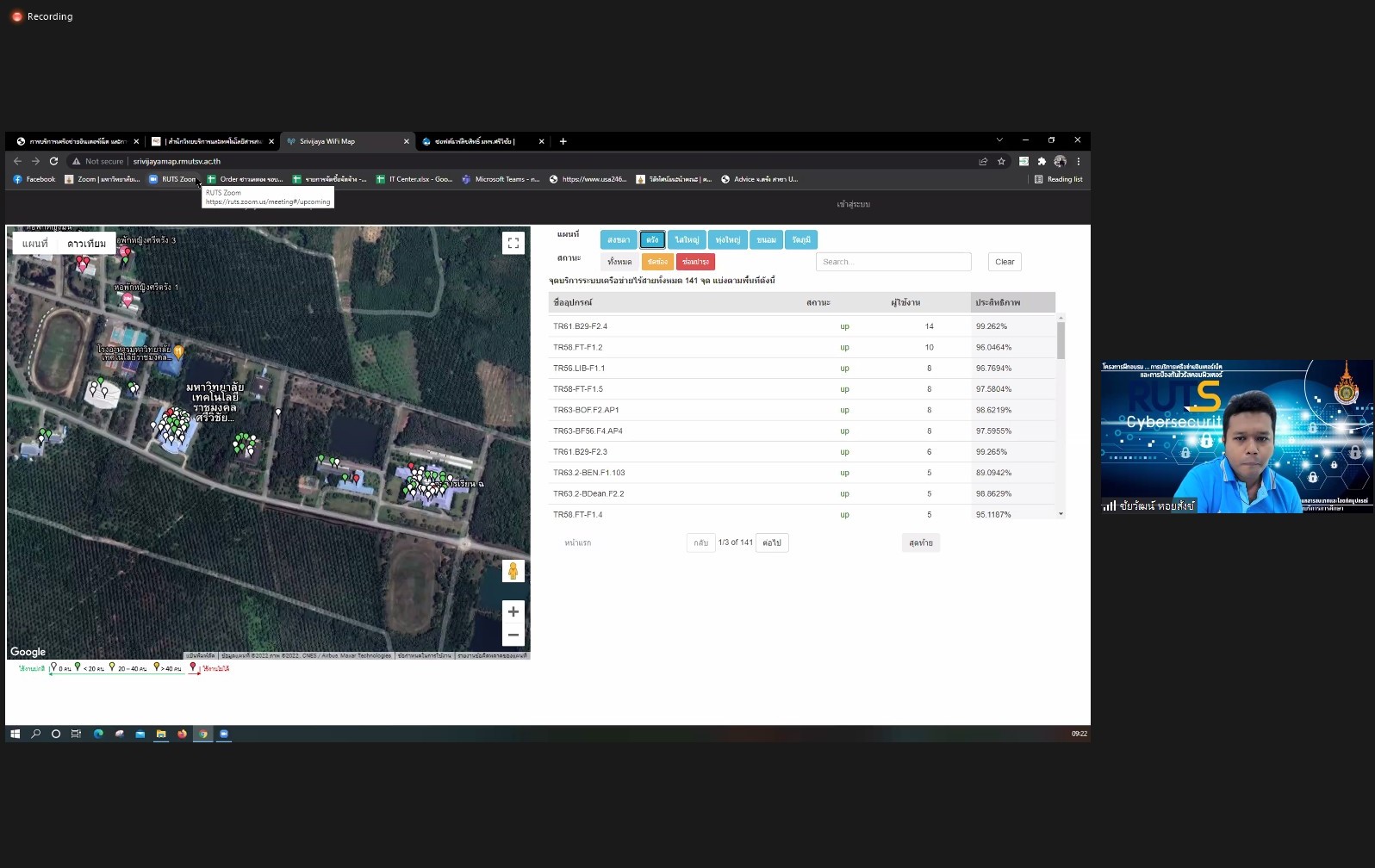The height and width of the screenshot is (868, 1375).
Task: Go to next page with ต่อไป
Action: pyautogui.click(x=772, y=542)
